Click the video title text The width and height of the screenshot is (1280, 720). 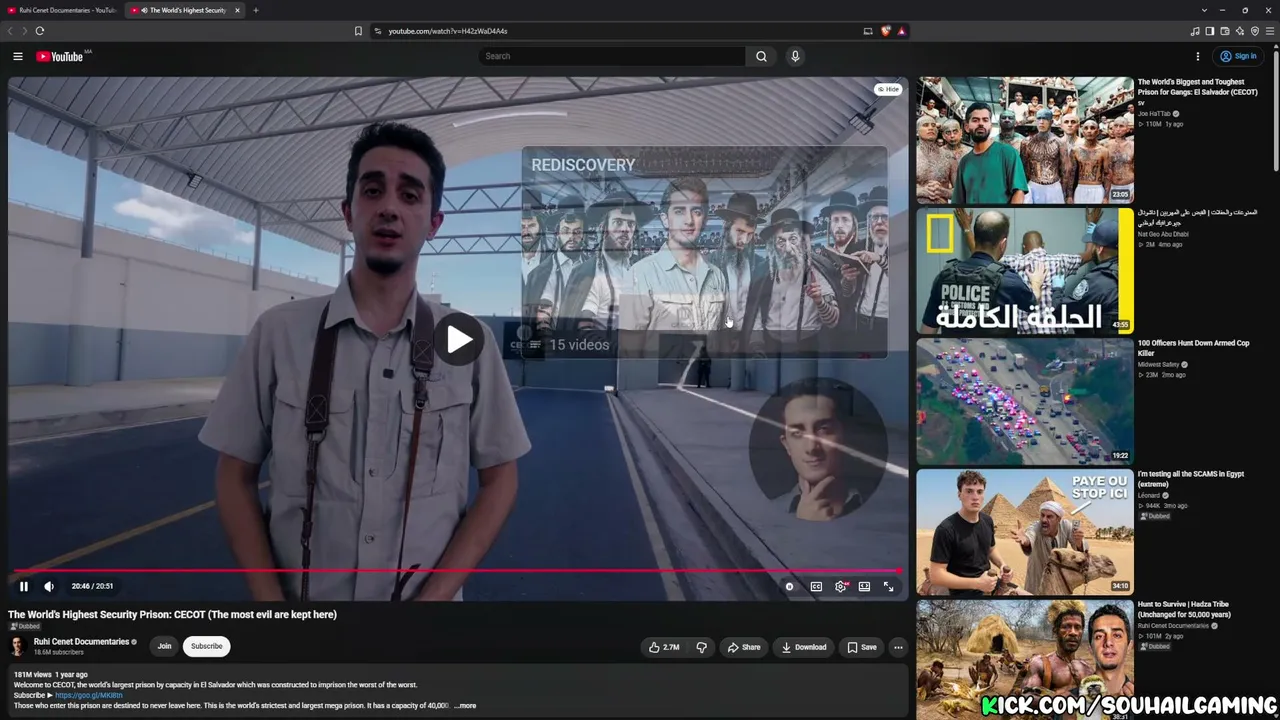click(172, 615)
